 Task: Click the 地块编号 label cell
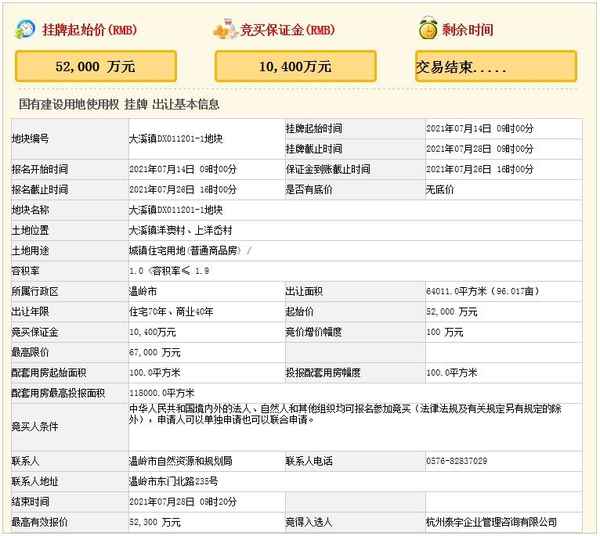[70, 138]
